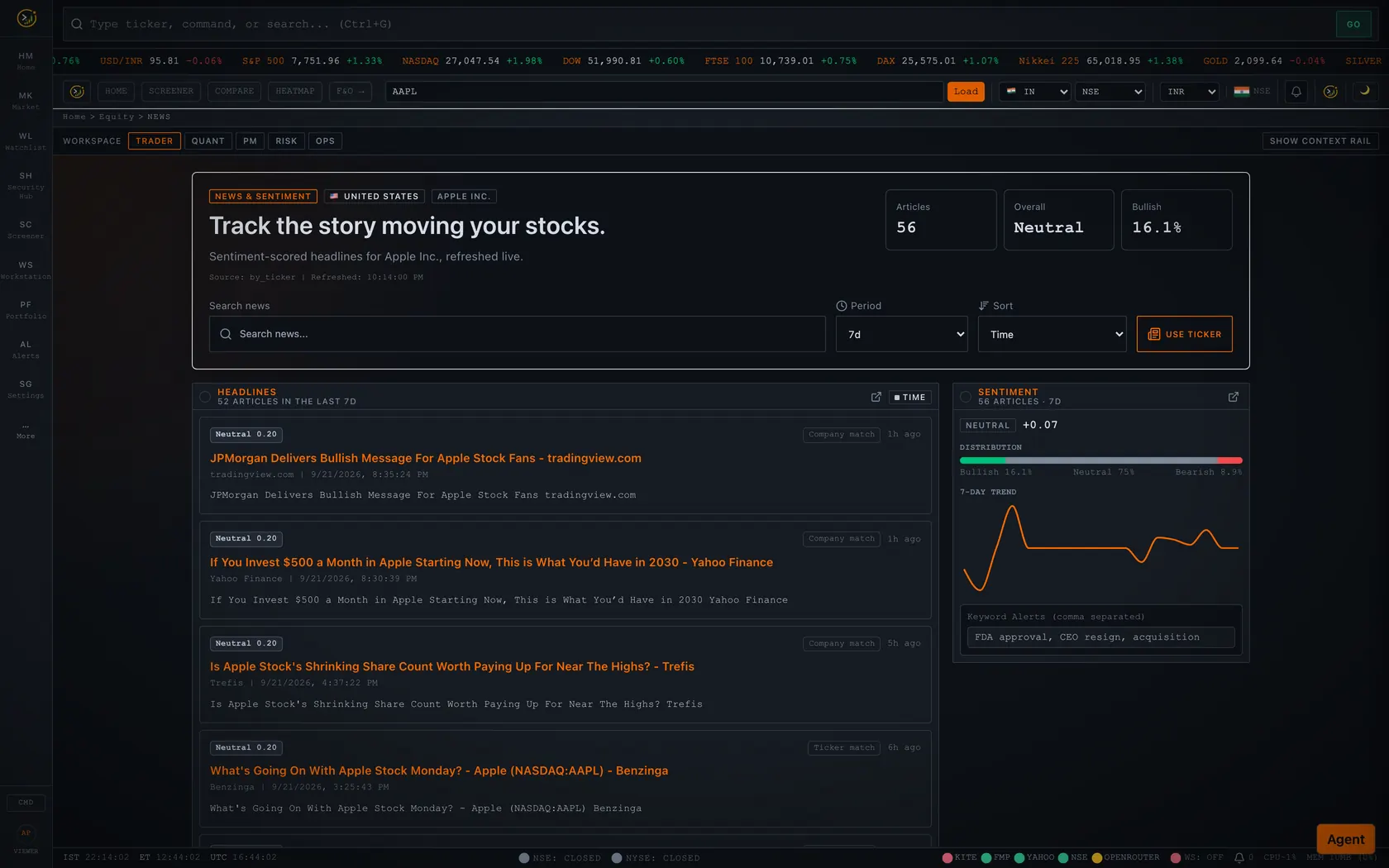
Task: Open Home from the HM sidebar icon
Action: [x=26, y=61]
